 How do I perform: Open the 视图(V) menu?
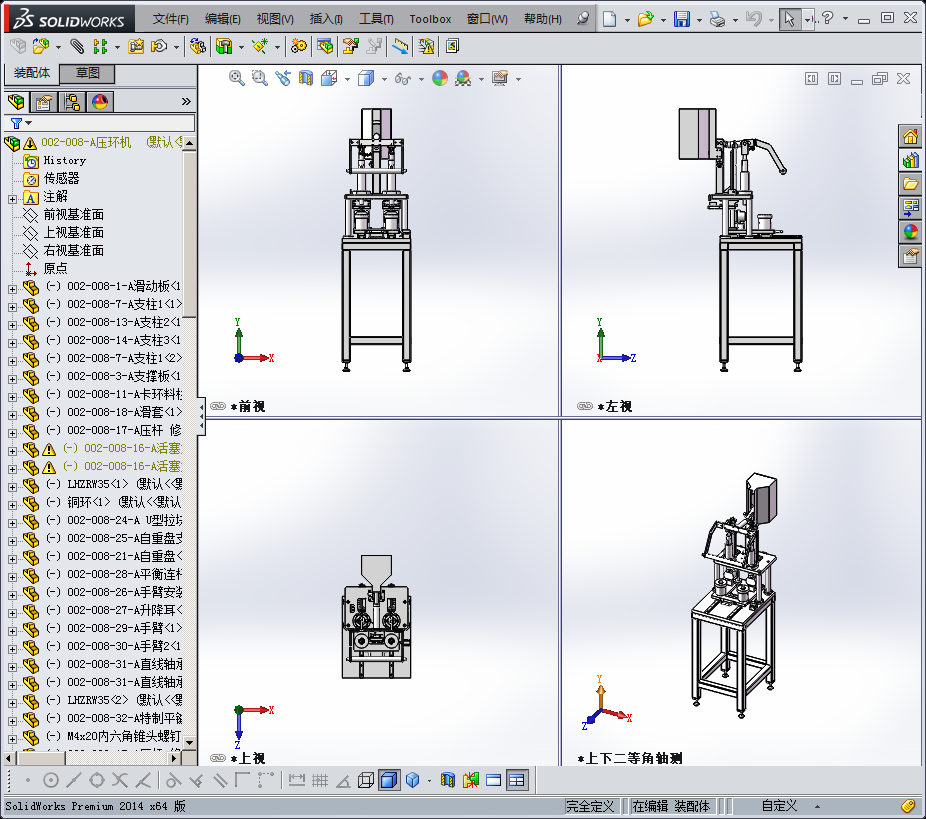275,19
